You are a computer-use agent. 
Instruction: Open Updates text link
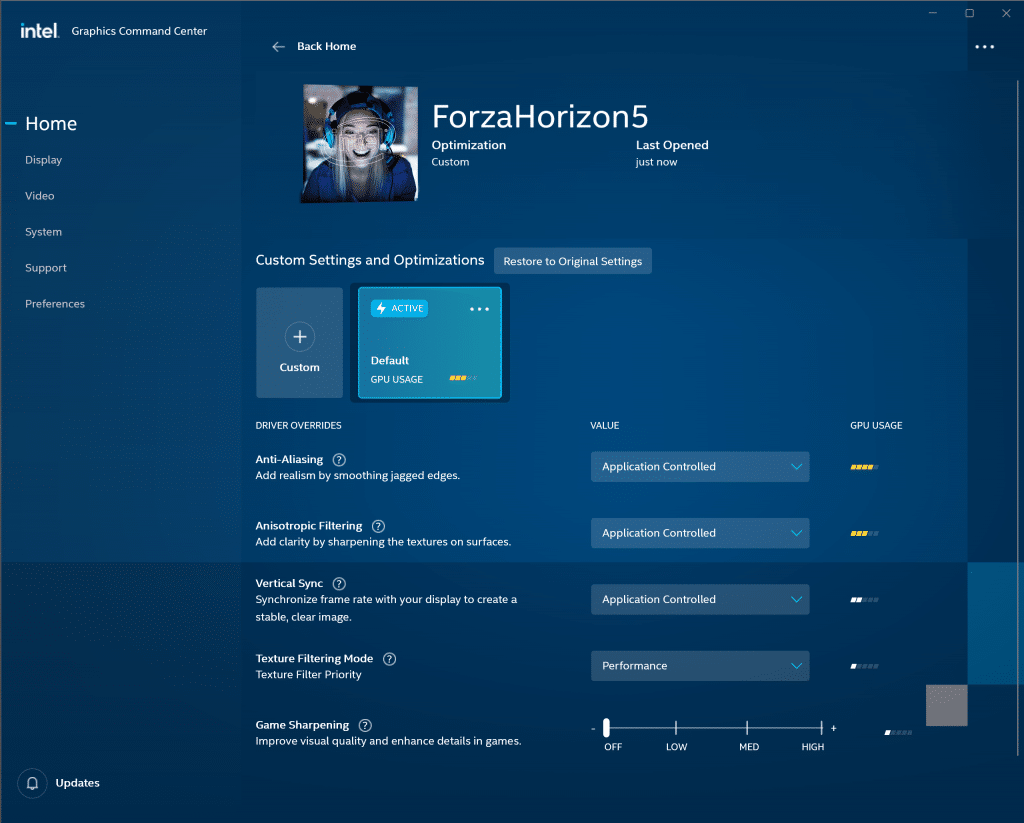coord(78,783)
